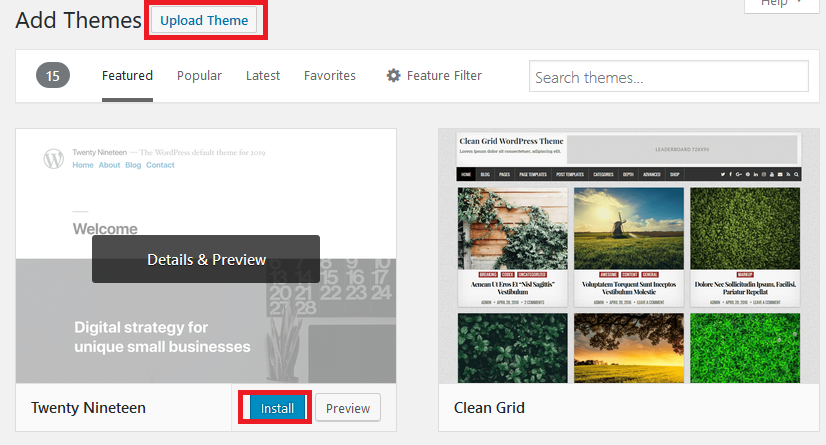Select the Twenty Nineteen theme name

(88, 408)
